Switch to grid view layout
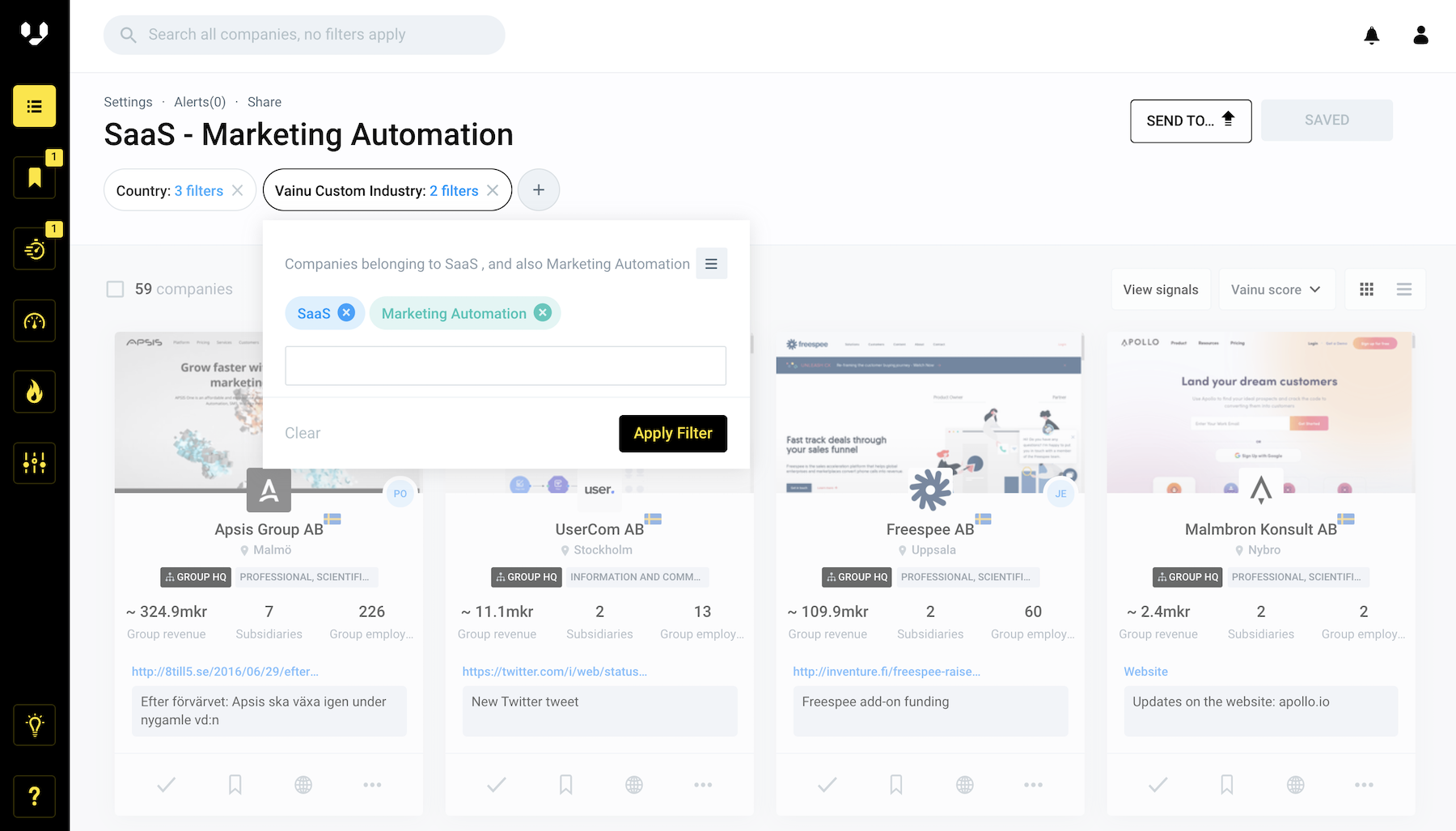The height and width of the screenshot is (831, 1456). 1366,290
